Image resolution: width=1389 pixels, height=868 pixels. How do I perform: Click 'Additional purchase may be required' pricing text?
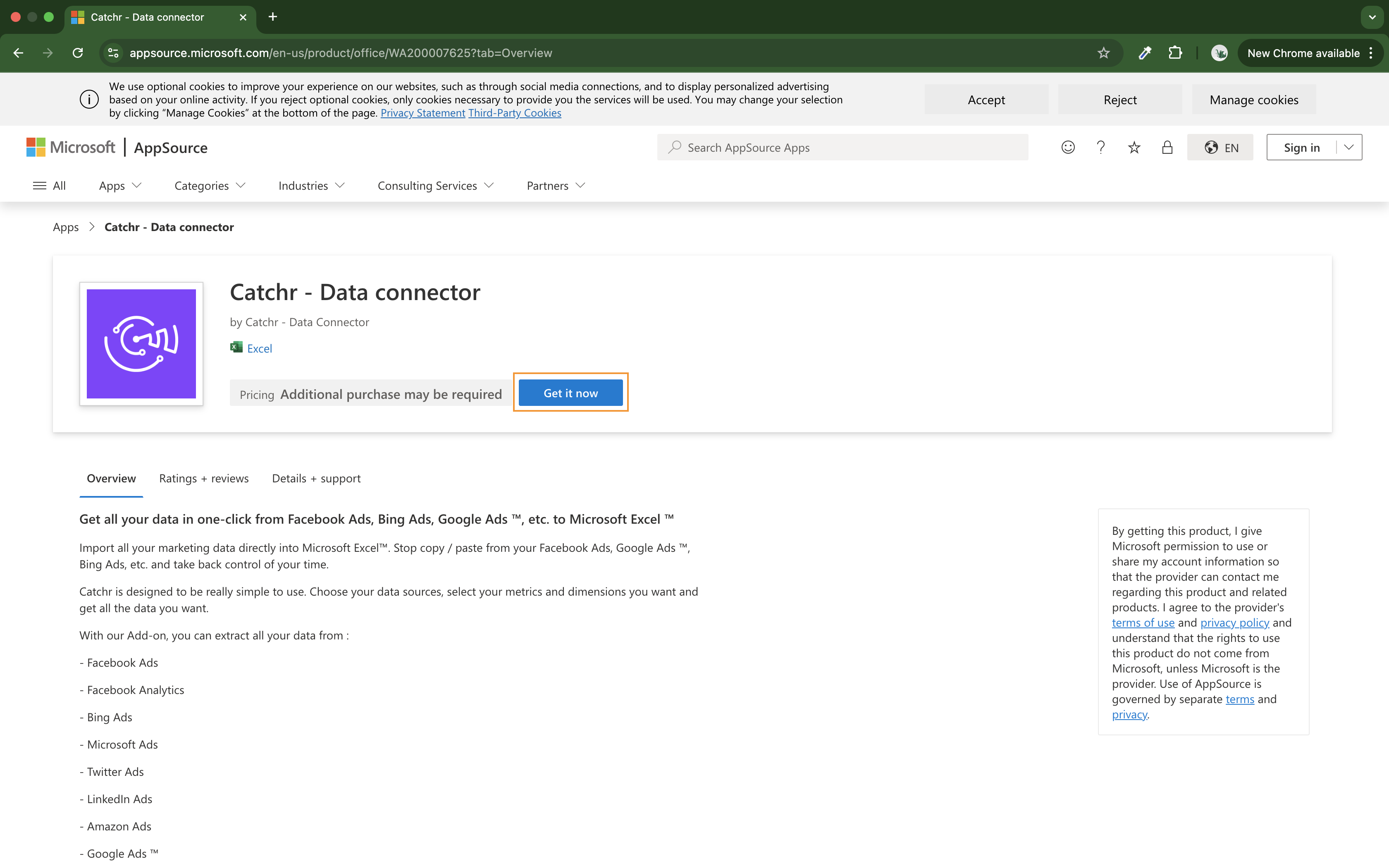click(391, 394)
